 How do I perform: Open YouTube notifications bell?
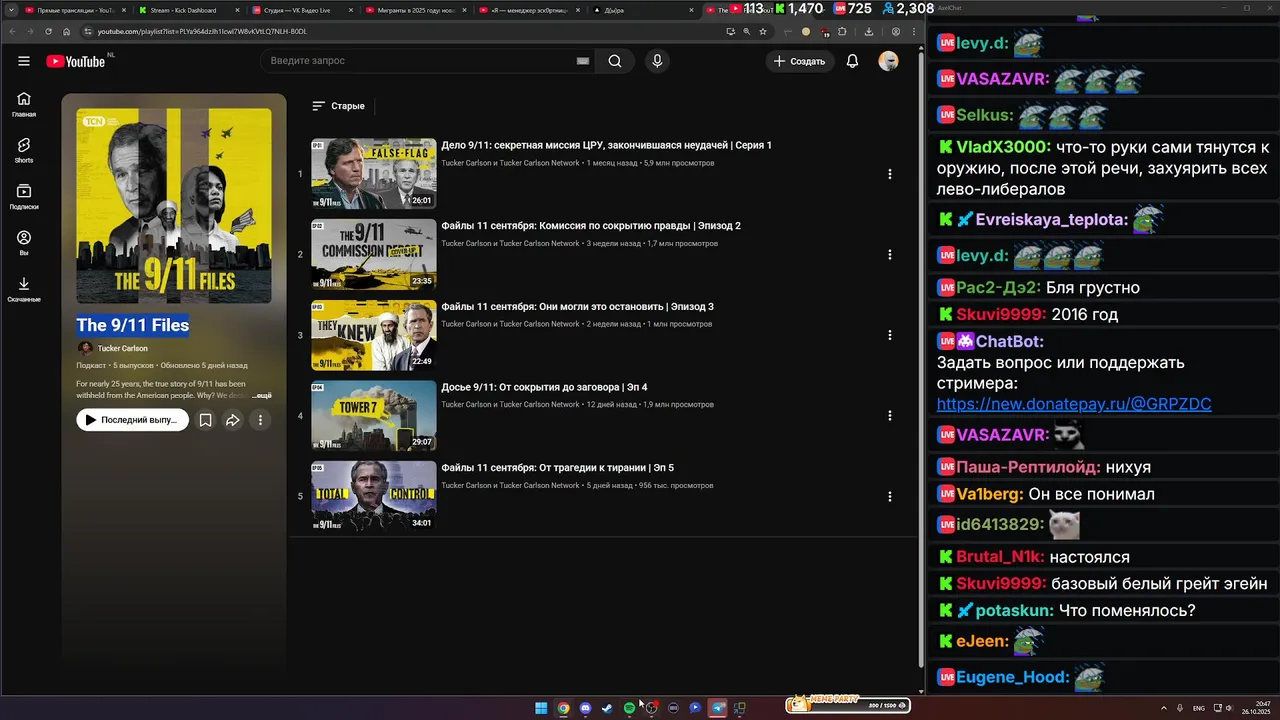point(852,61)
